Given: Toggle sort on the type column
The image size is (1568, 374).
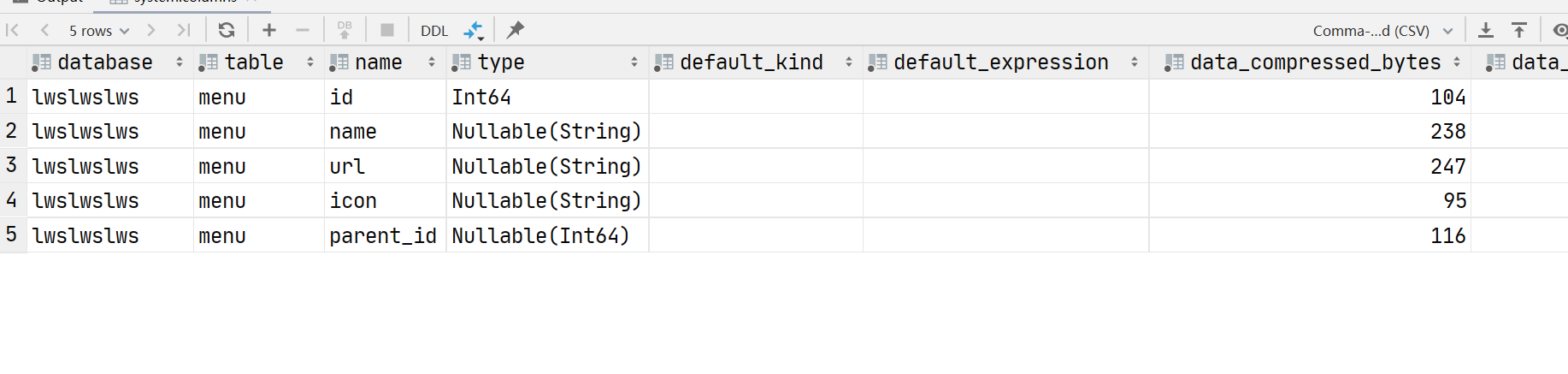Looking at the screenshot, I should 634,62.
